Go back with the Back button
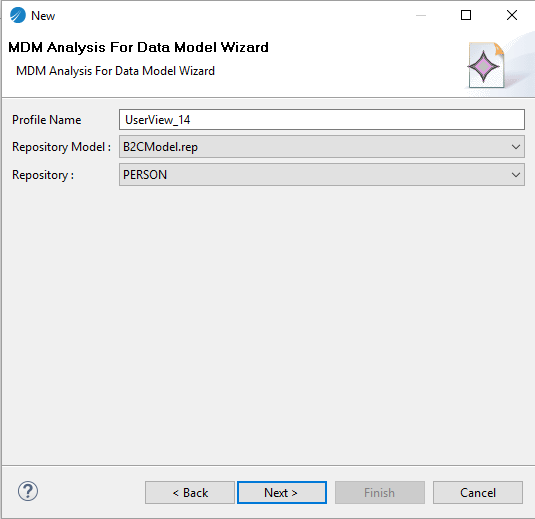 click(190, 492)
